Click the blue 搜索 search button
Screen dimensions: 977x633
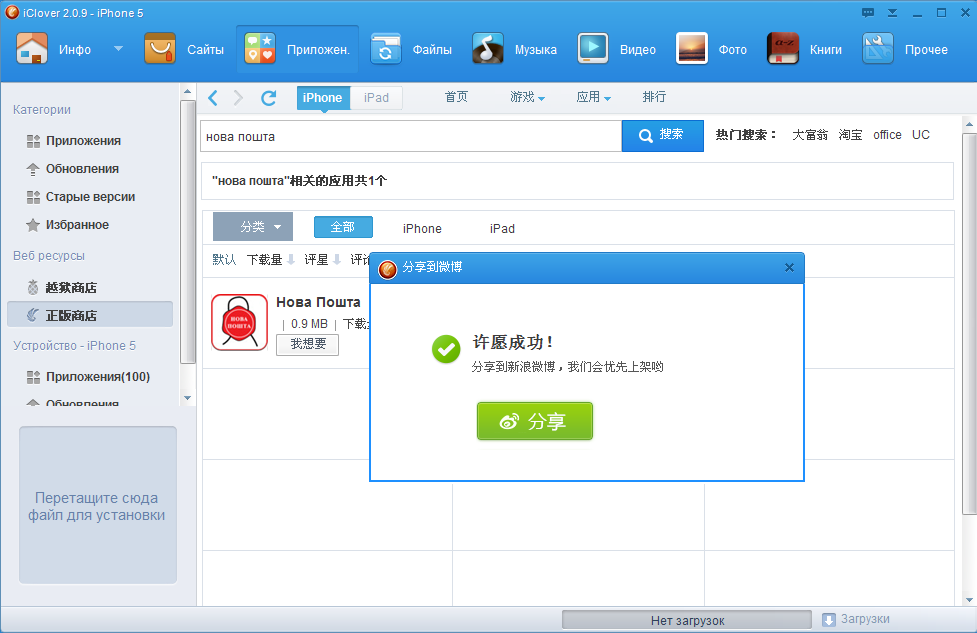pos(663,136)
